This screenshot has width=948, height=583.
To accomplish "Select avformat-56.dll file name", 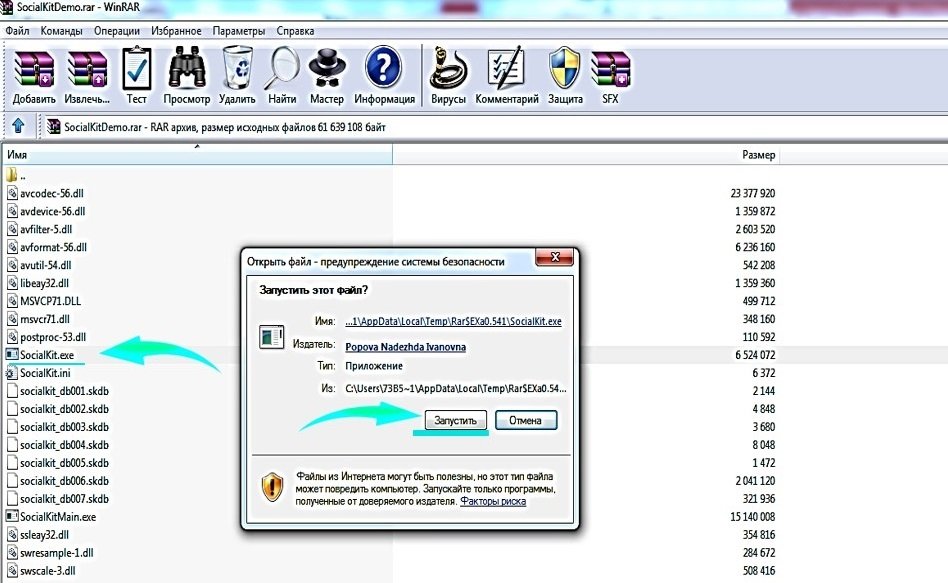I will pyautogui.click(x=53, y=247).
